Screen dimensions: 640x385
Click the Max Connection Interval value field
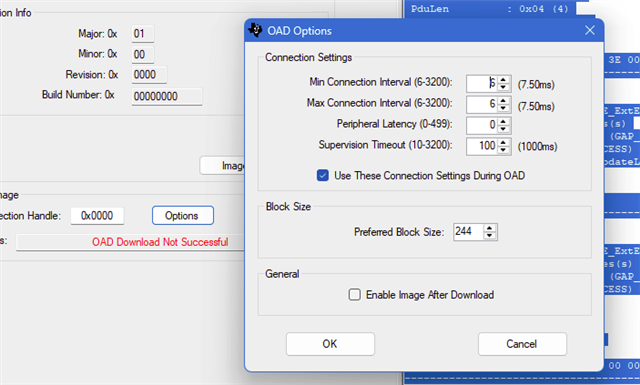(x=482, y=105)
